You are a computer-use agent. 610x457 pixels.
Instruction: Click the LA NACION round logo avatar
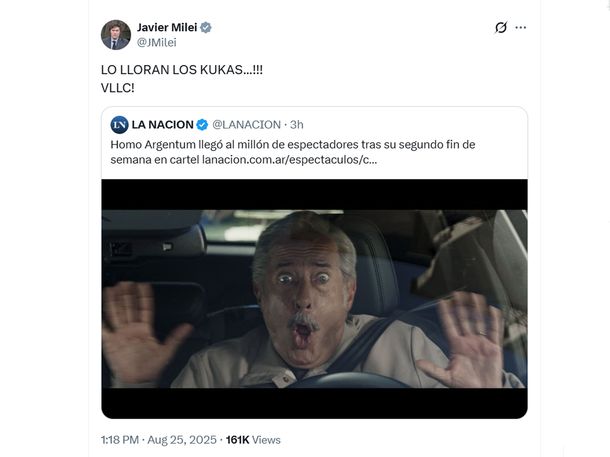(119, 125)
